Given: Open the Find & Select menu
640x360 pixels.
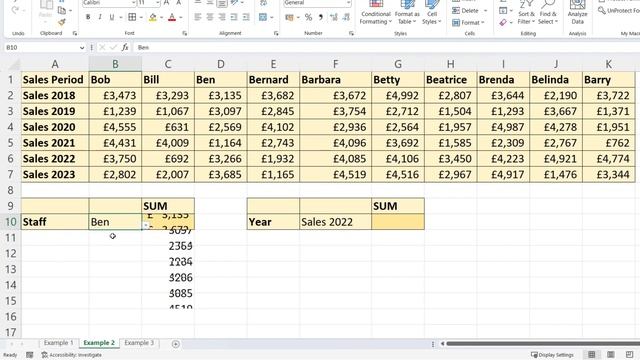Looking at the screenshot, I should [548, 13].
